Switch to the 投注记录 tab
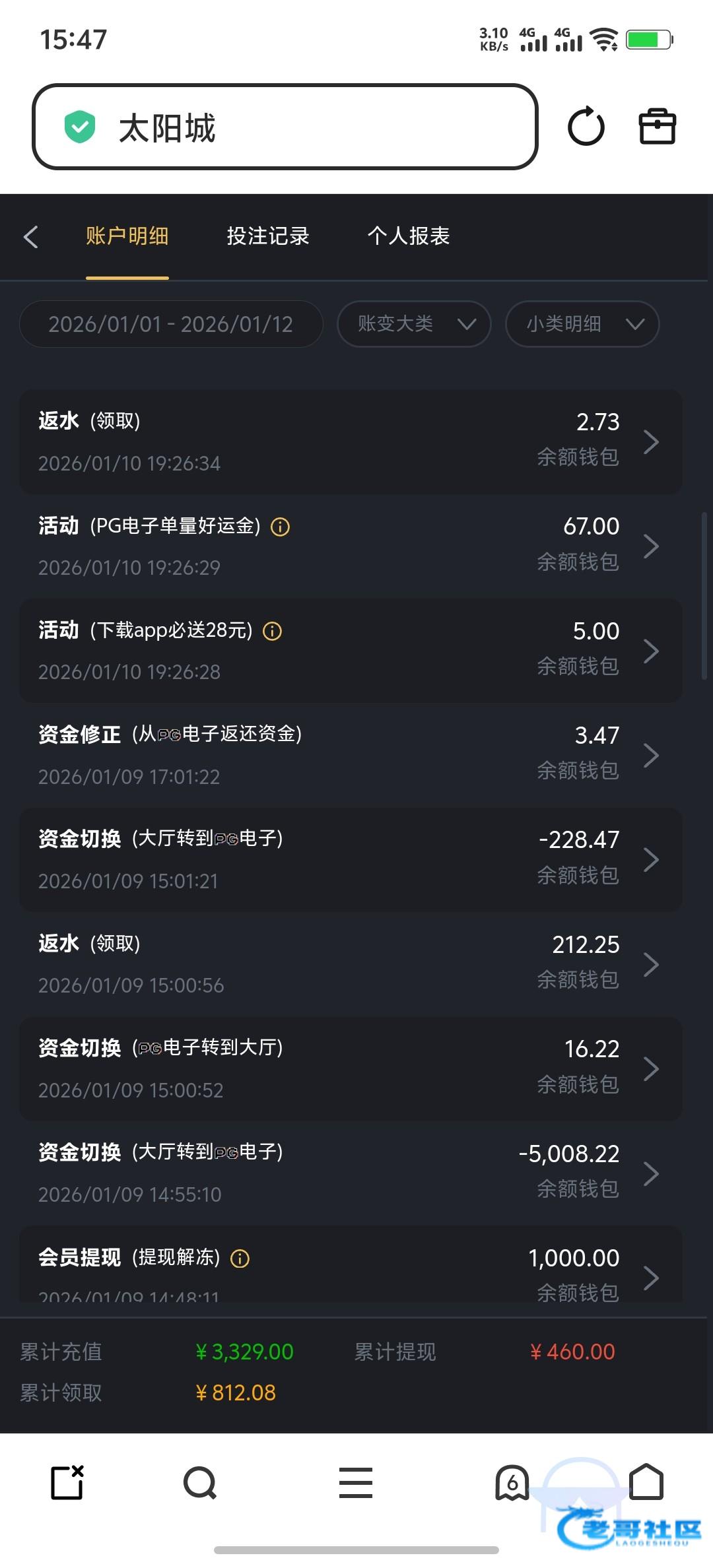This screenshot has height=1568, width=713. click(268, 236)
